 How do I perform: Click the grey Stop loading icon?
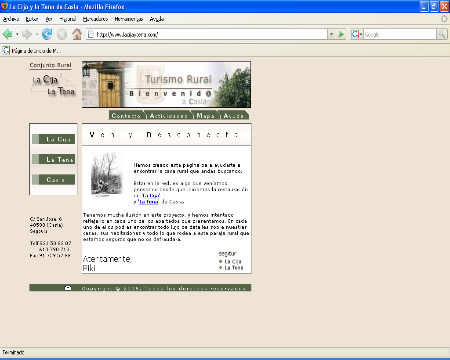tap(62, 34)
